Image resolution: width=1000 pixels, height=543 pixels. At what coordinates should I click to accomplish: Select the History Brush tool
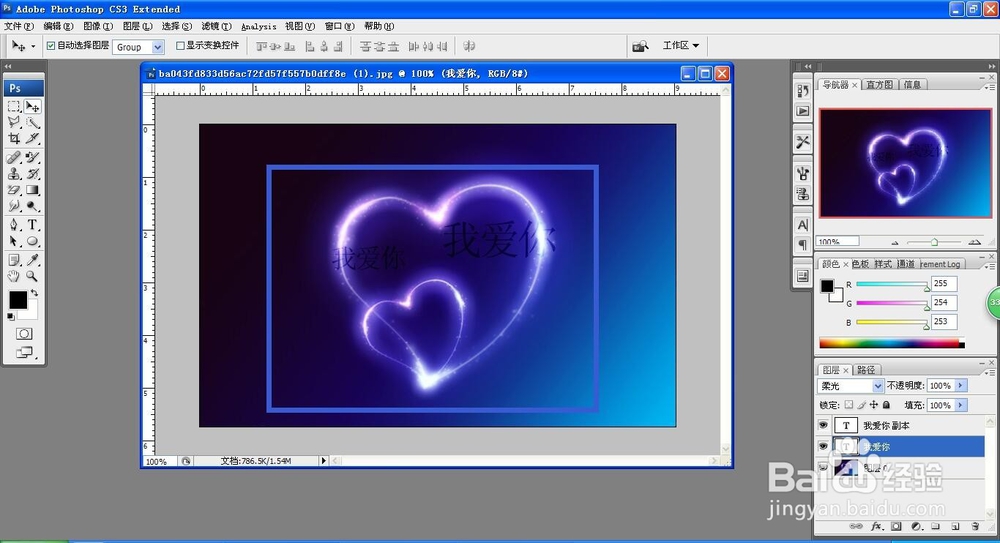(x=33, y=174)
